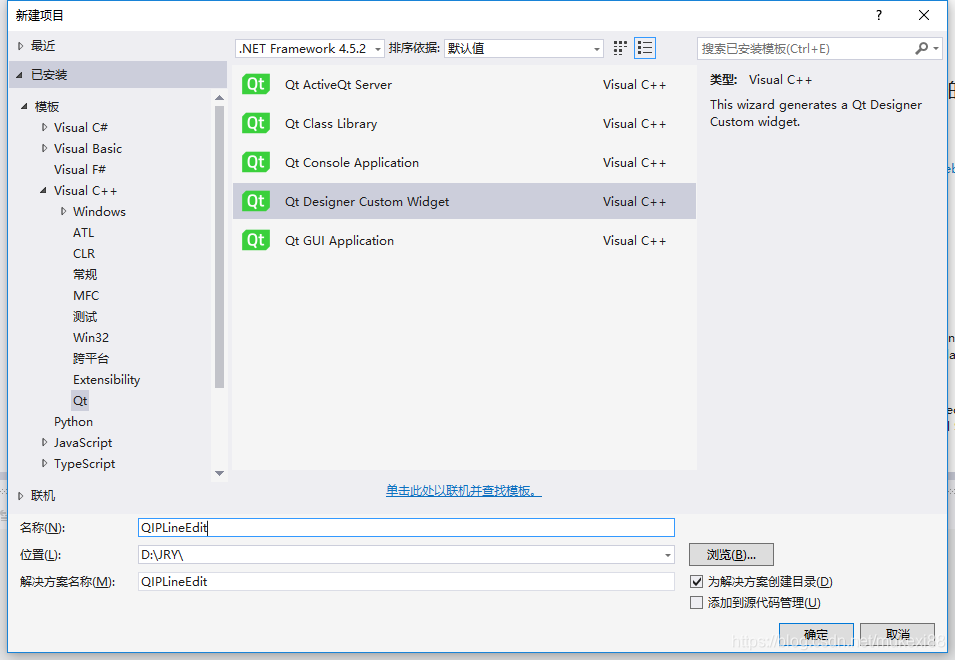This screenshot has width=955, height=660.
Task: Expand the 联机 section
Action: 20,496
